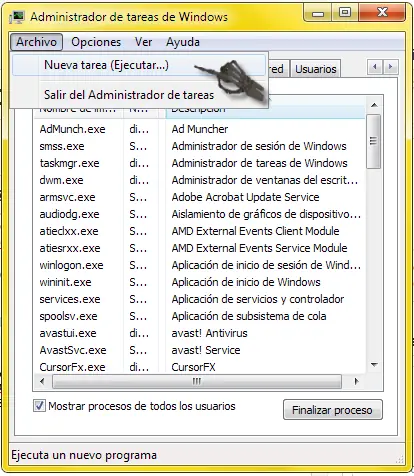The image size is (414, 476).
Task: Select the atieclxx.exe process
Action: [69, 231]
